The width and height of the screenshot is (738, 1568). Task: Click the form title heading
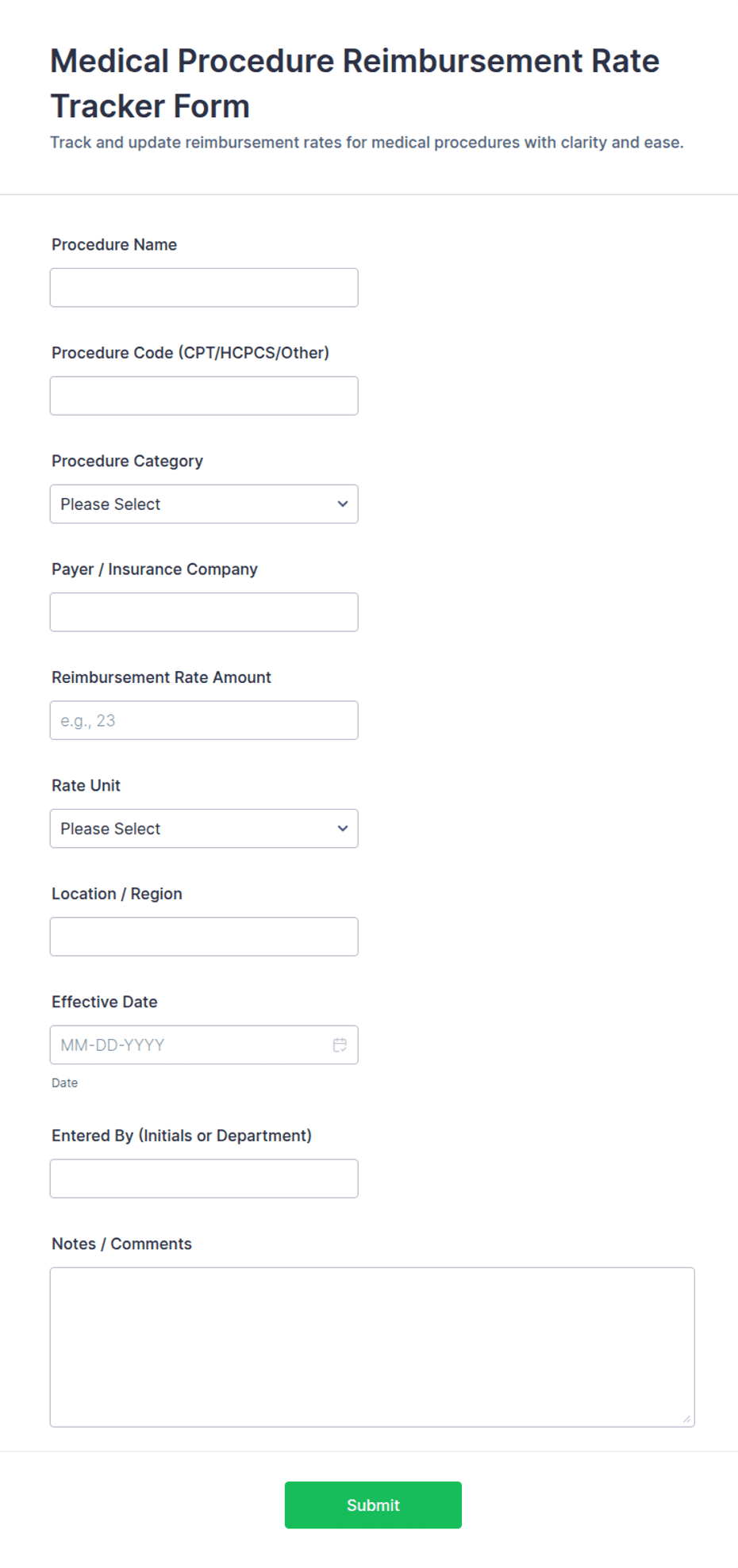[x=355, y=83]
